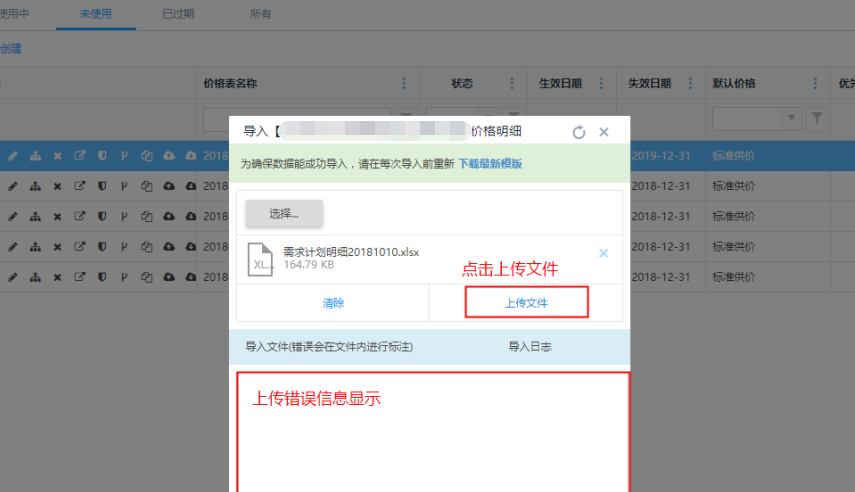Viewport: 855px width, 492px height.
Task: Click the 选择... file chooser button
Action: pos(285,213)
